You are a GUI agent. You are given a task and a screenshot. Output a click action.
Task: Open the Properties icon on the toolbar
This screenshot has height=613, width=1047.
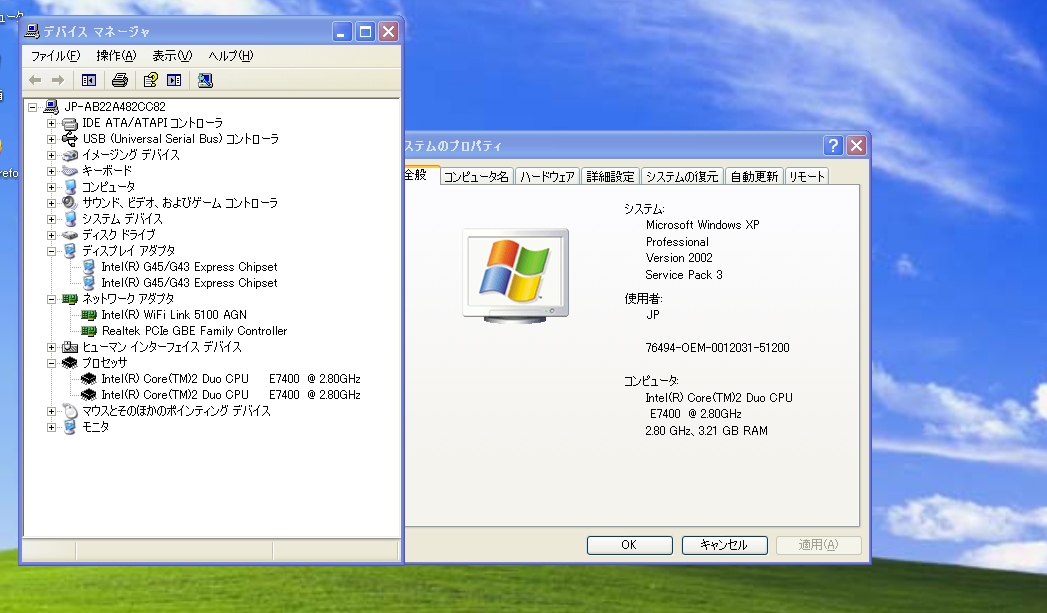[x=174, y=79]
